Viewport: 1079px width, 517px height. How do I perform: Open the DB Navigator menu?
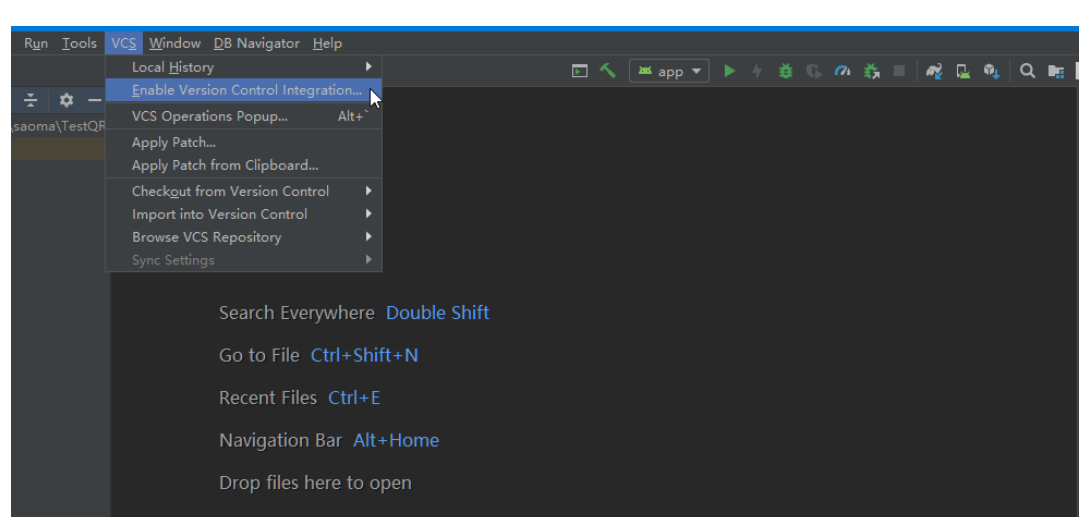pyautogui.click(x=257, y=43)
